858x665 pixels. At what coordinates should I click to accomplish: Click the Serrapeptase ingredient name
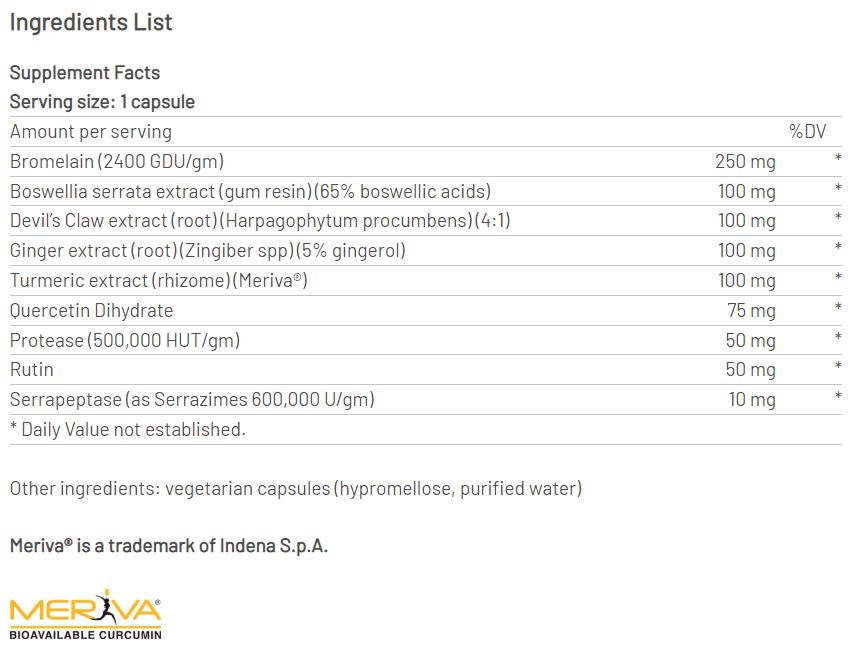pyautogui.click(x=192, y=400)
